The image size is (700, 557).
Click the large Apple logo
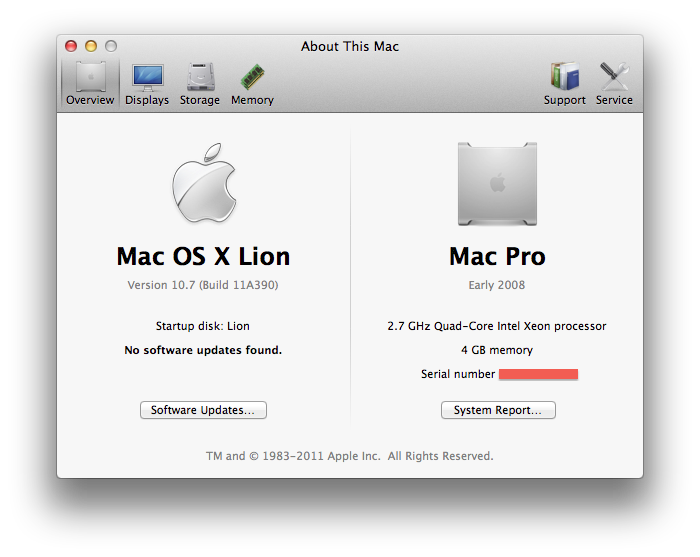point(204,183)
